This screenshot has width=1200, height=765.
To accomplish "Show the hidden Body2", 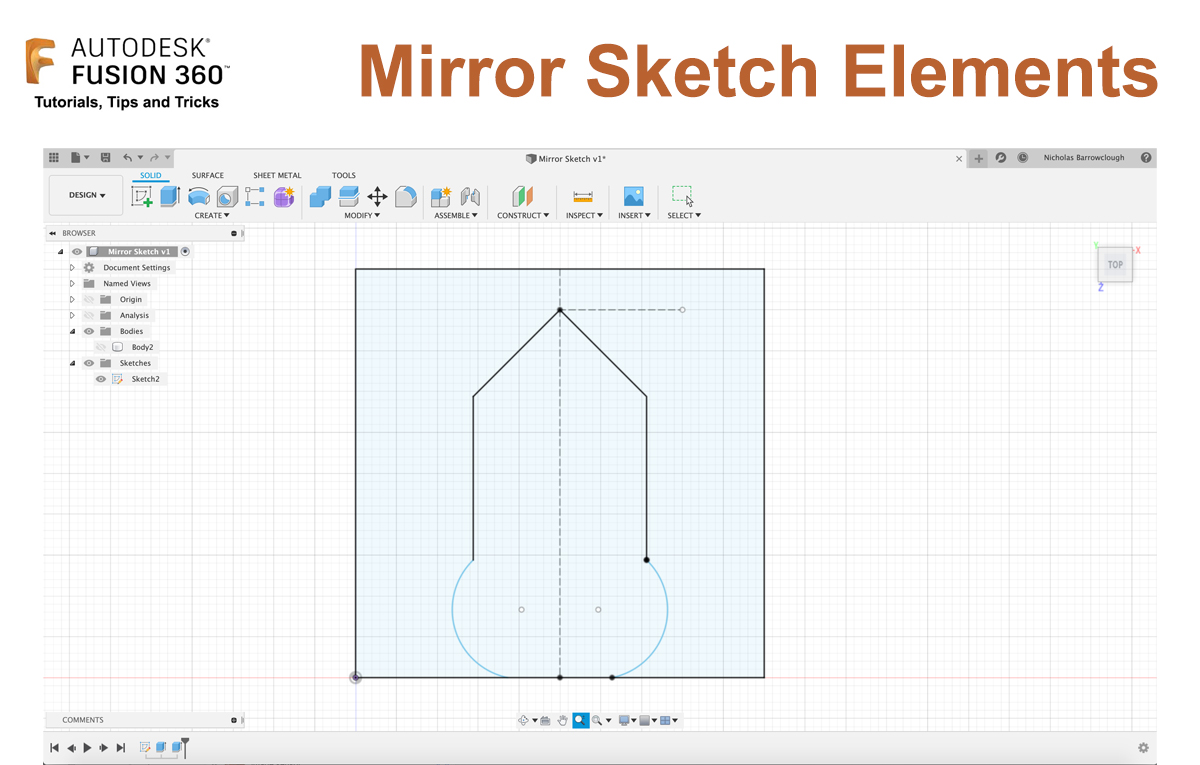I will (x=100, y=347).
